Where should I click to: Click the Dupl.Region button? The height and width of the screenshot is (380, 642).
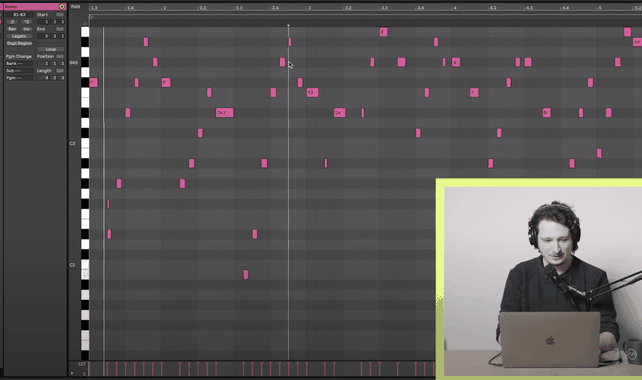(x=19, y=43)
